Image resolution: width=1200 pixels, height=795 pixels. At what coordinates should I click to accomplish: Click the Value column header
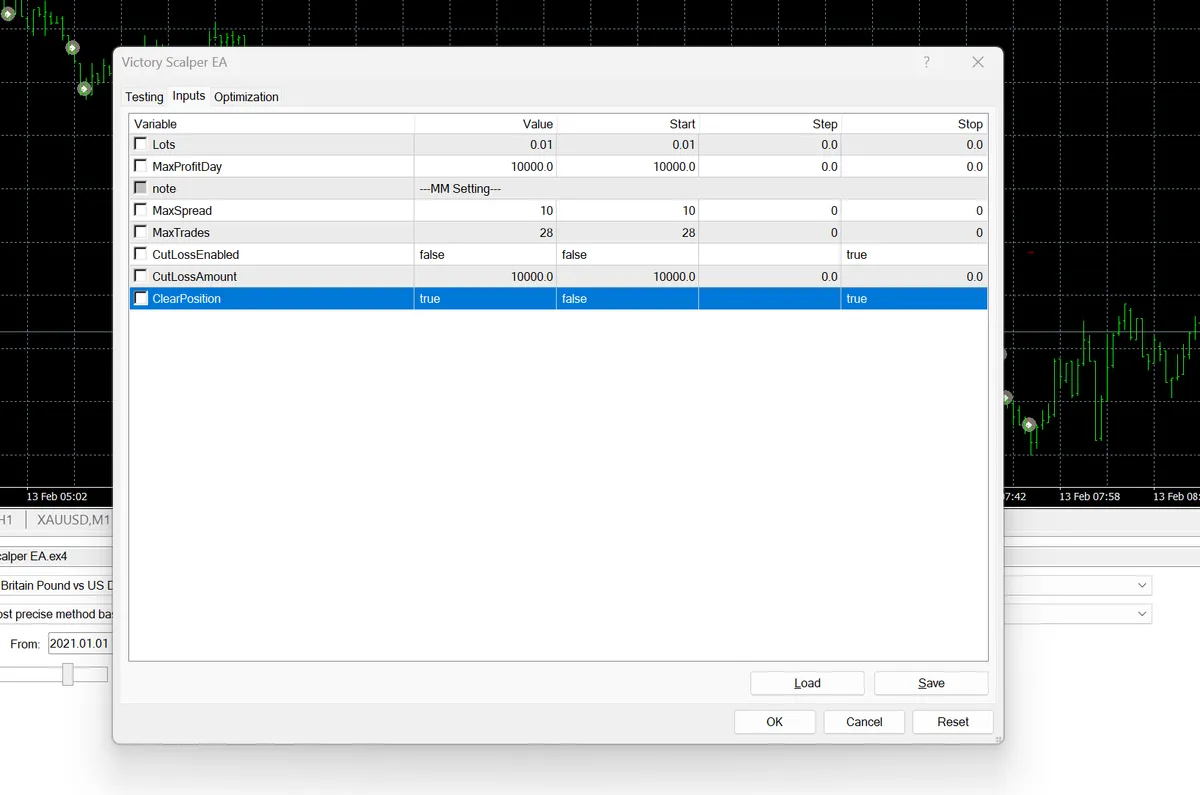[x=485, y=124]
